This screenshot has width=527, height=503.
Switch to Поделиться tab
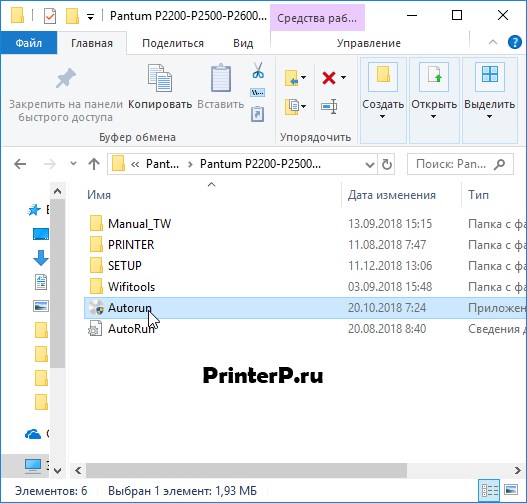point(173,43)
